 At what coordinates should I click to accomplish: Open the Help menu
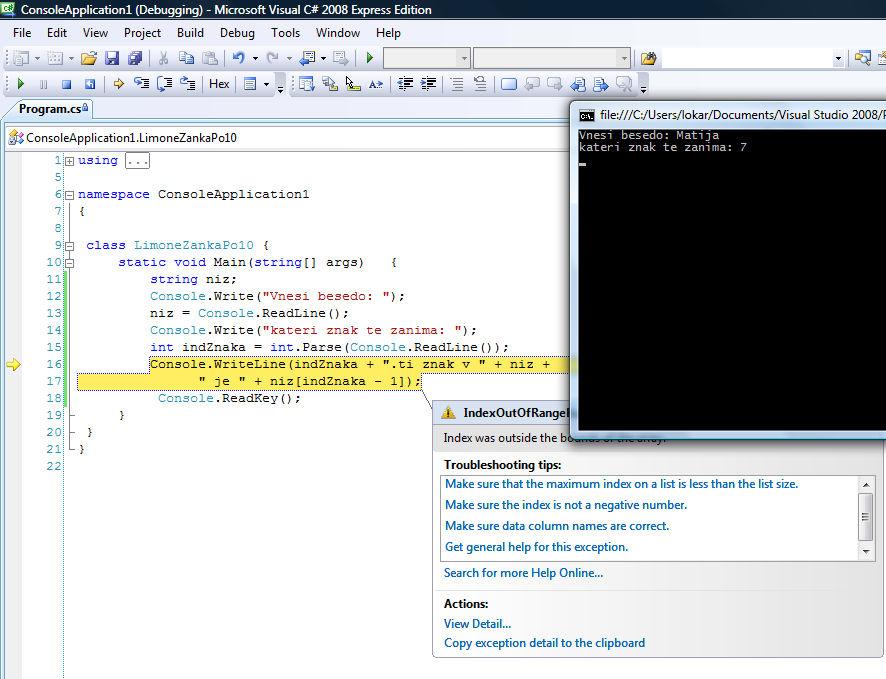click(388, 33)
